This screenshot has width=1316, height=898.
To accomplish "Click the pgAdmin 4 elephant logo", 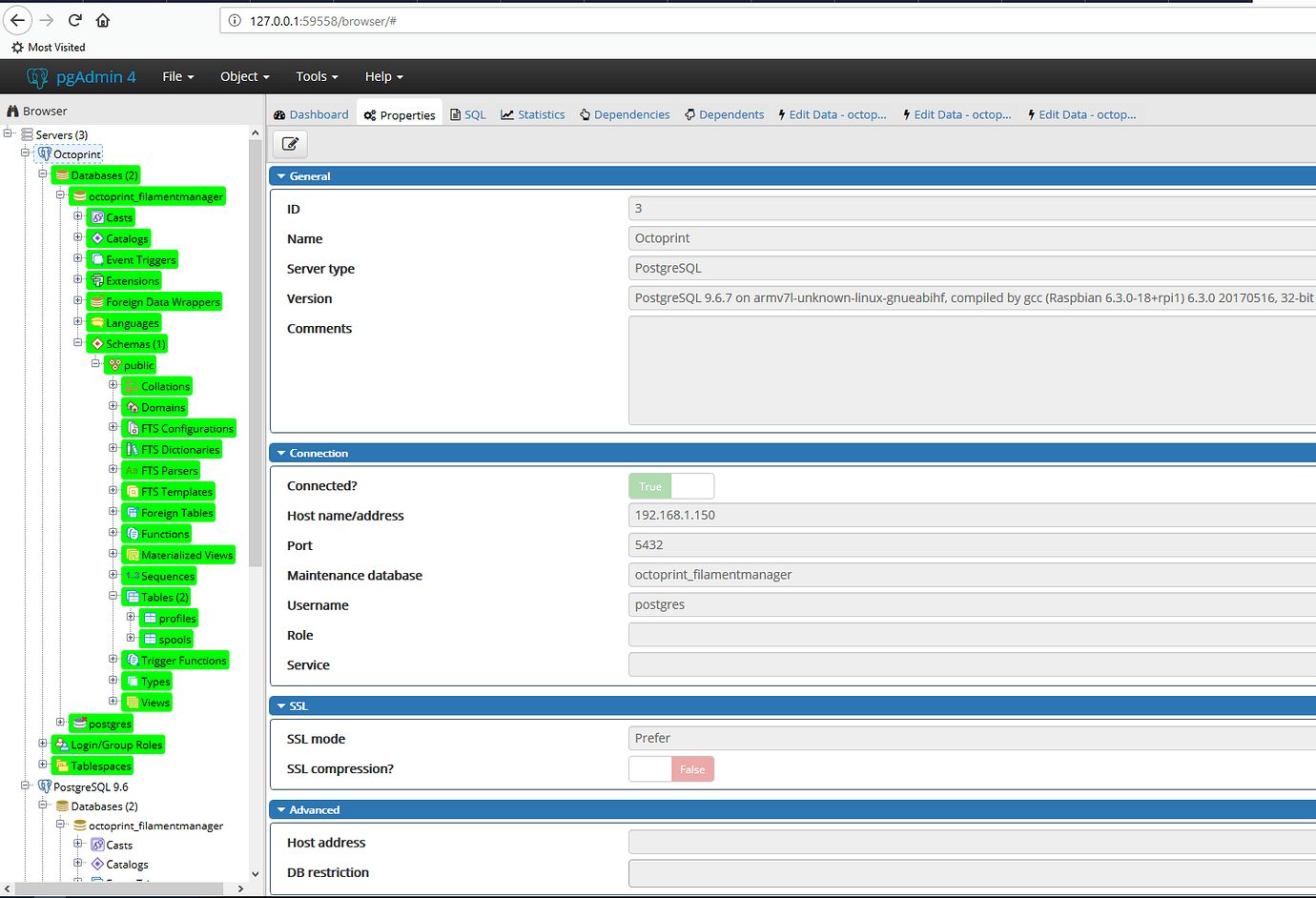I will [x=37, y=77].
